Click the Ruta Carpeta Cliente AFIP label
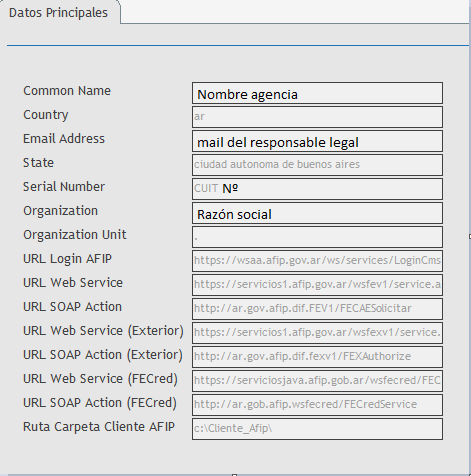This screenshot has height=476, width=471. (99, 427)
